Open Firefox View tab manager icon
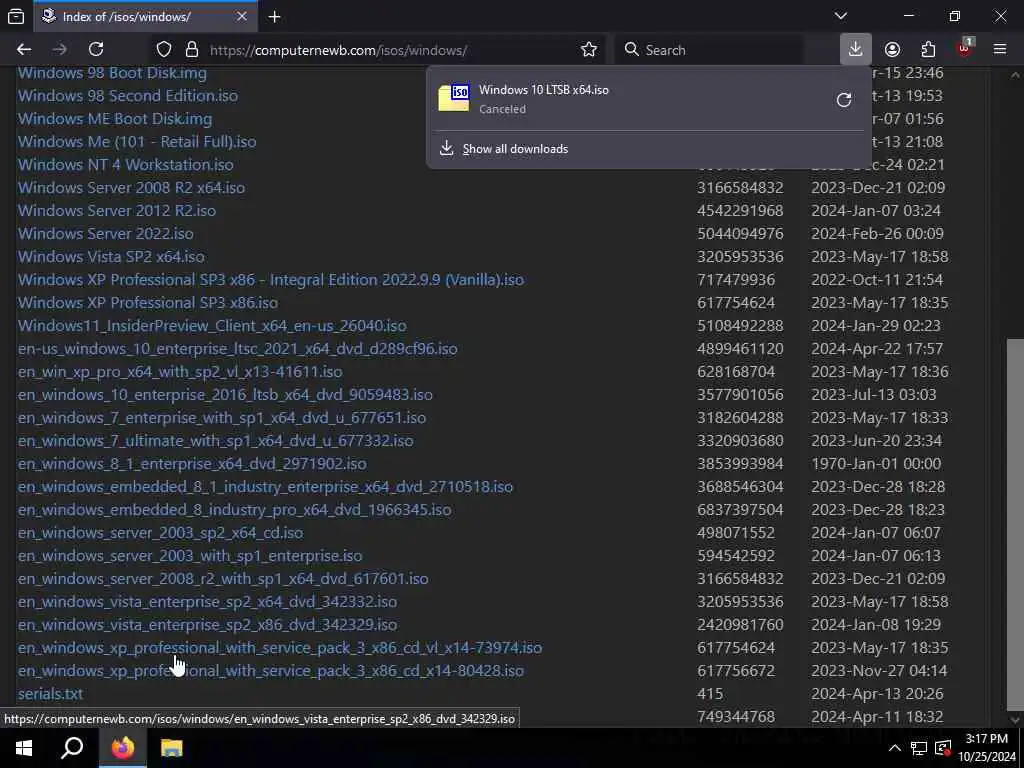1024x768 pixels. (x=16, y=16)
